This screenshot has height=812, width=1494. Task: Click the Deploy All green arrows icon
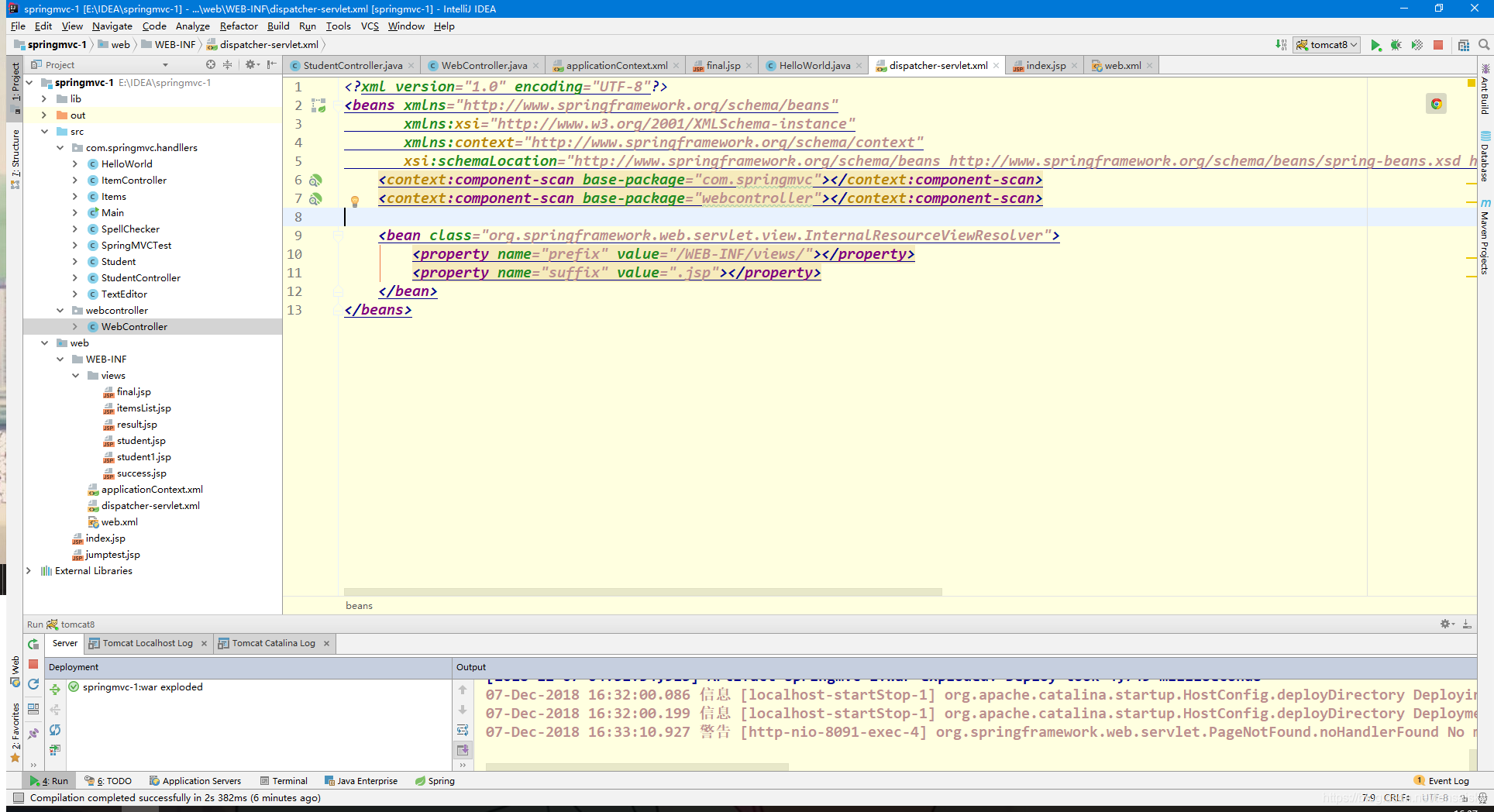(x=55, y=689)
